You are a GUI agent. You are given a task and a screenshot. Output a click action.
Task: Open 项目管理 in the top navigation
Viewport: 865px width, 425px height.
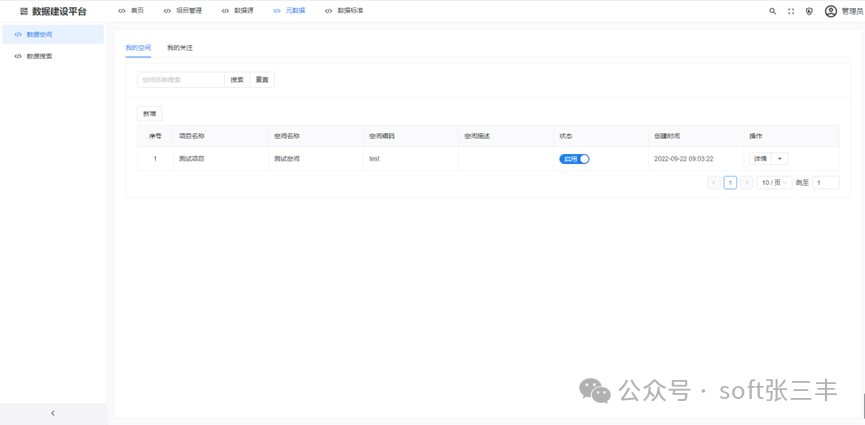tap(183, 11)
